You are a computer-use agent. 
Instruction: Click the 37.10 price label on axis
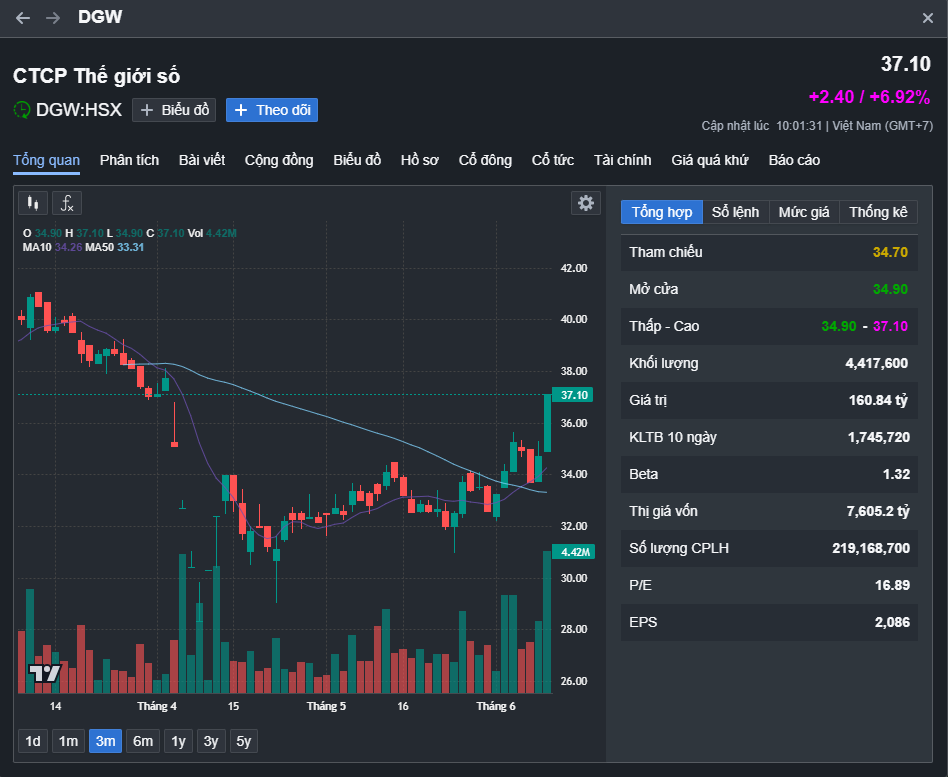click(575, 395)
